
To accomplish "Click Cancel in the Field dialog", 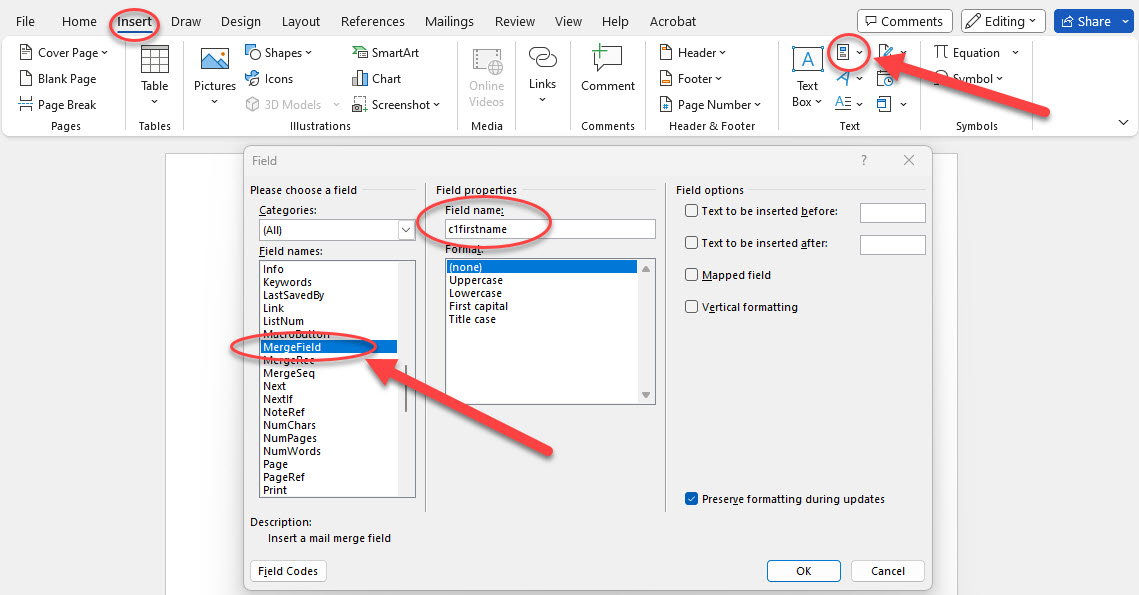I will pyautogui.click(x=888, y=571).
